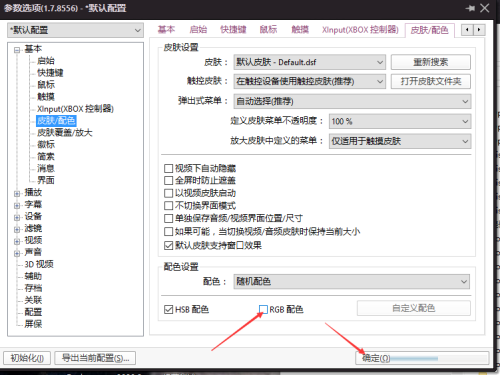
Task: Switch to the 启始 tab
Action: (x=198, y=30)
